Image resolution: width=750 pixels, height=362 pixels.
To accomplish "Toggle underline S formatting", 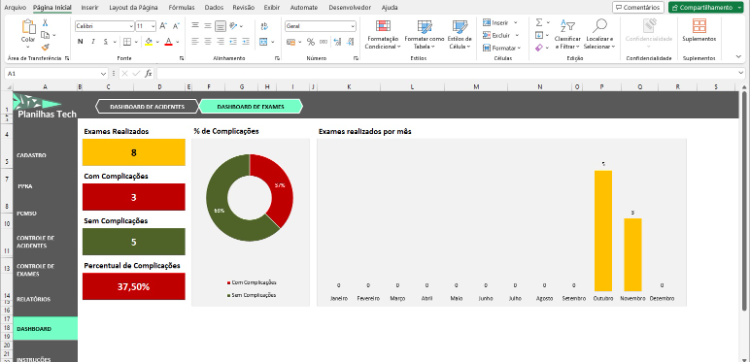I will (x=106, y=42).
